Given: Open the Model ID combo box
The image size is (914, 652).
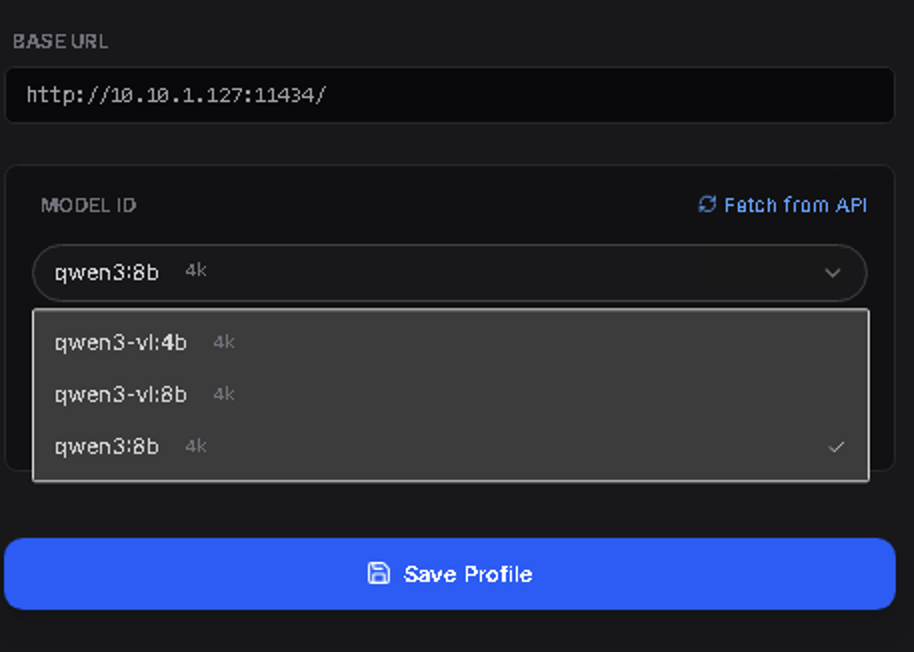Looking at the screenshot, I should (x=450, y=272).
